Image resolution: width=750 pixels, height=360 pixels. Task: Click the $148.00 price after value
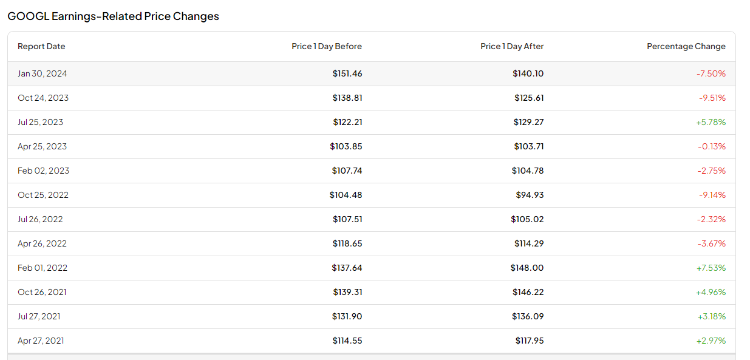point(527,268)
